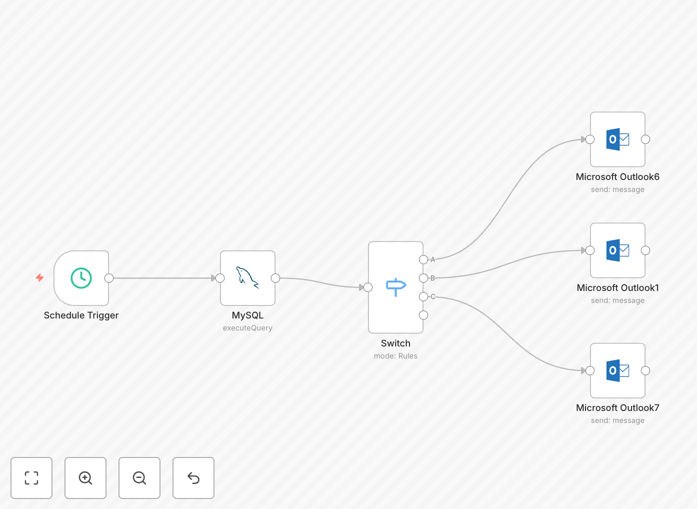The image size is (697, 509).
Task: Open the Microsoft Outlook1 node
Action: click(x=617, y=250)
